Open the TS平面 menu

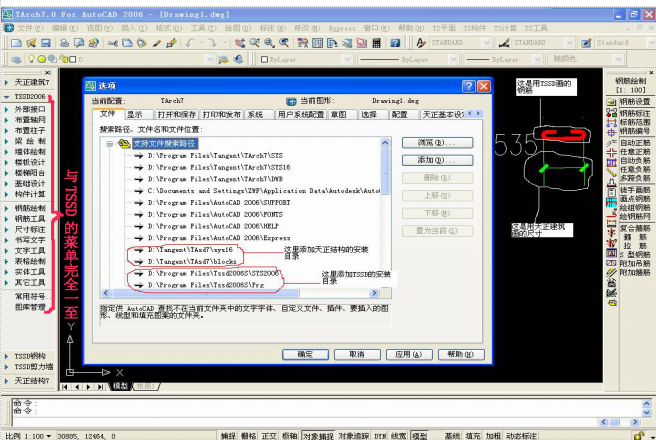[x=444, y=28]
